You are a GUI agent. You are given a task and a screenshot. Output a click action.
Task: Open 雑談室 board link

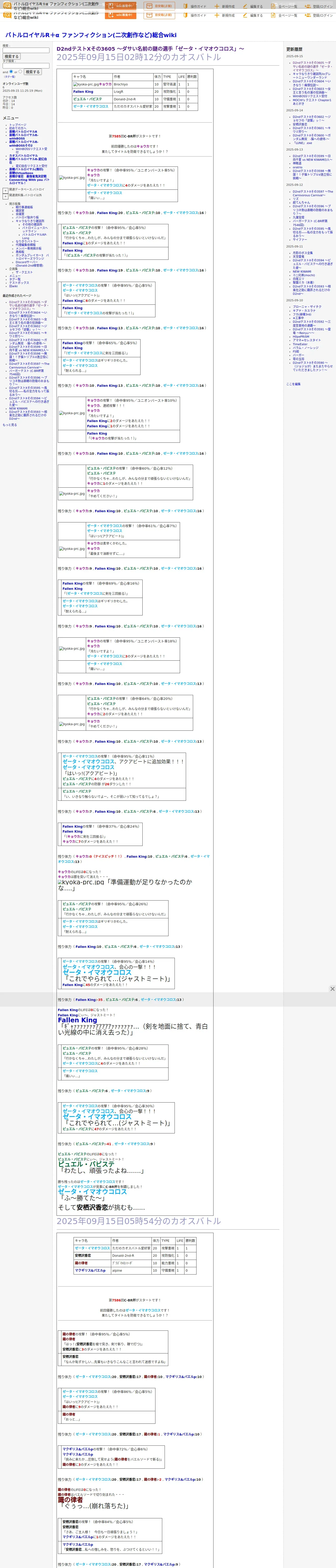20,211
